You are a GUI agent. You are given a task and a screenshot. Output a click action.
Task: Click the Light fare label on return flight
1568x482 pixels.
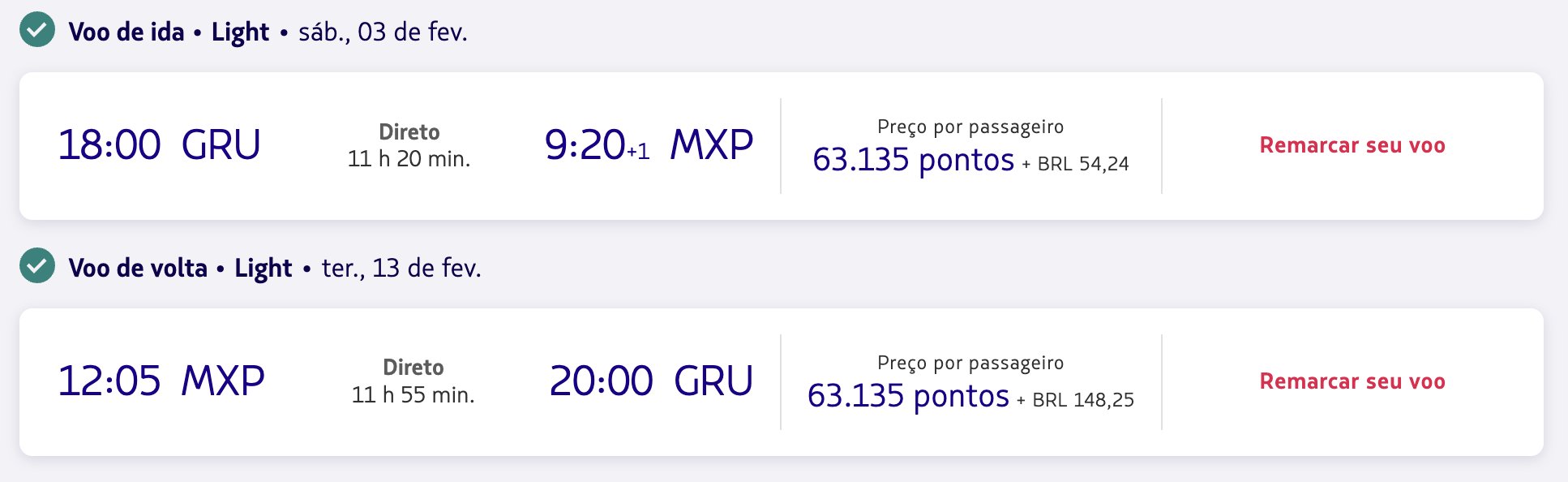(263, 268)
